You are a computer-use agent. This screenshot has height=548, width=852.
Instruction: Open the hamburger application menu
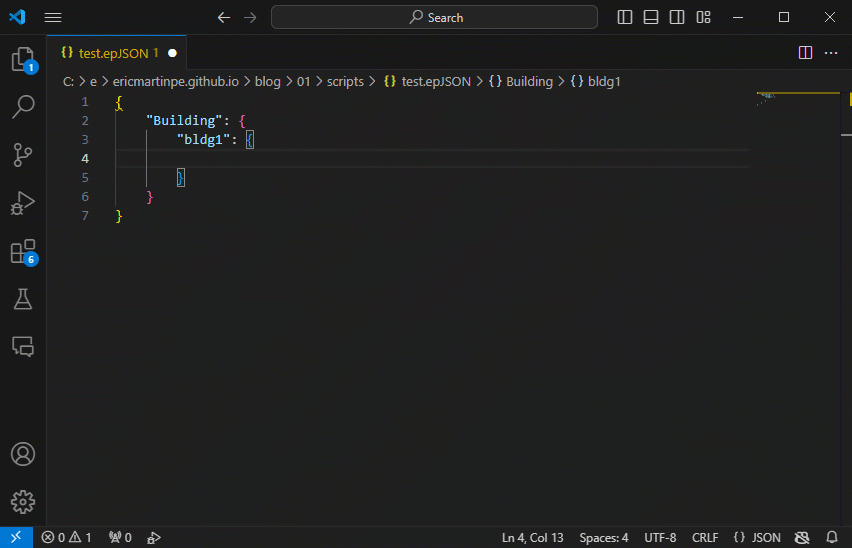click(x=53, y=17)
